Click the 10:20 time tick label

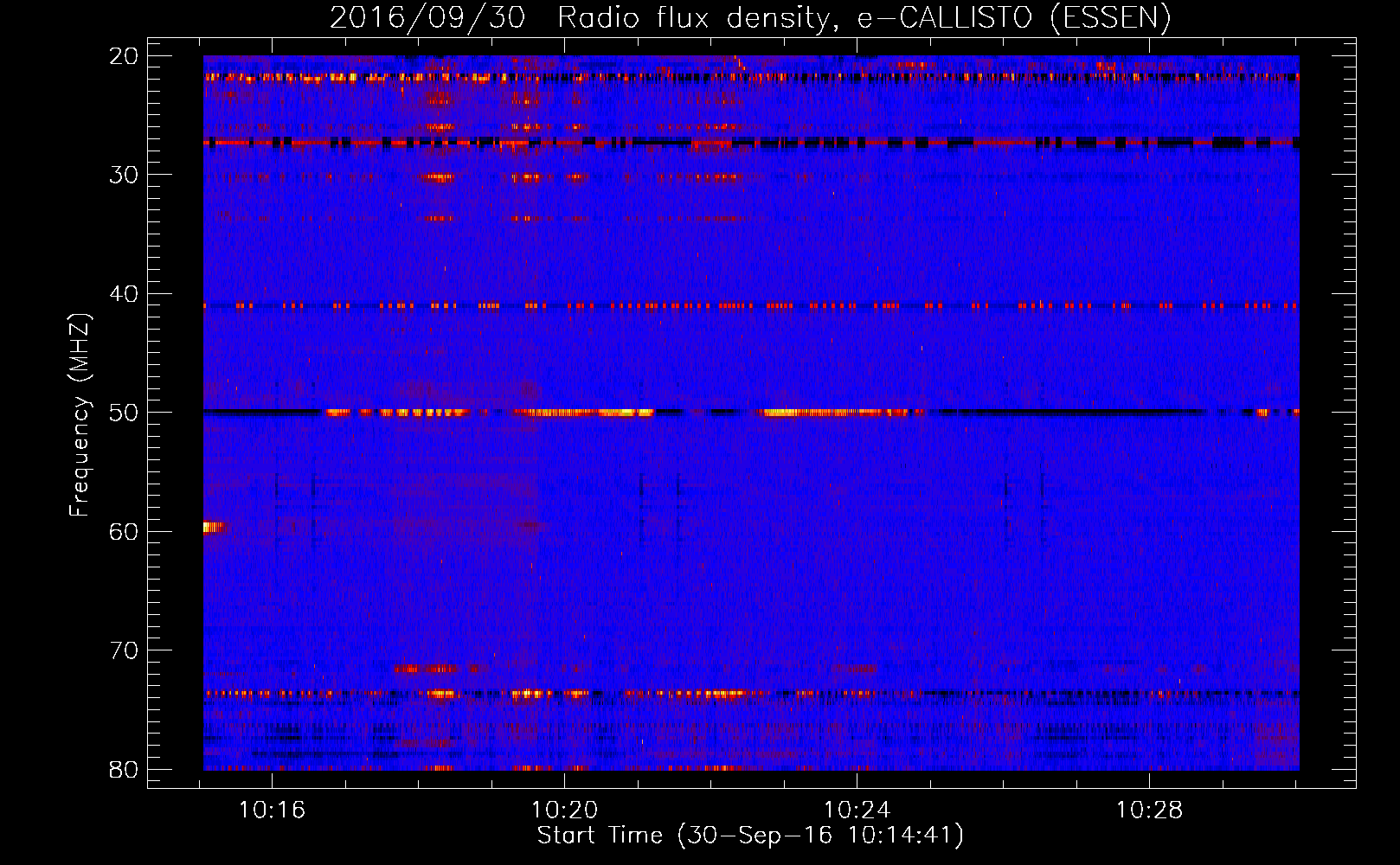tap(565, 811)
